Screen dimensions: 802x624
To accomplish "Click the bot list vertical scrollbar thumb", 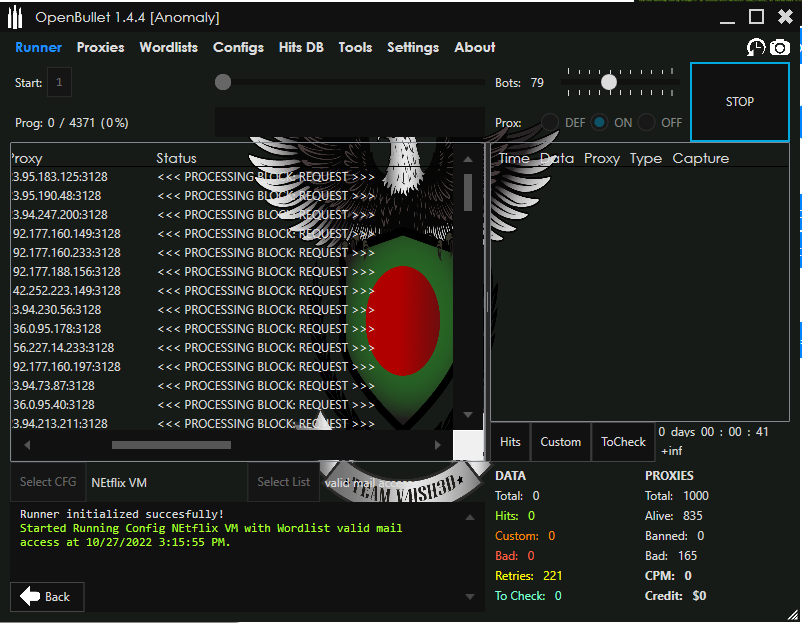I will pyautogui.click(x=467, y=192).
